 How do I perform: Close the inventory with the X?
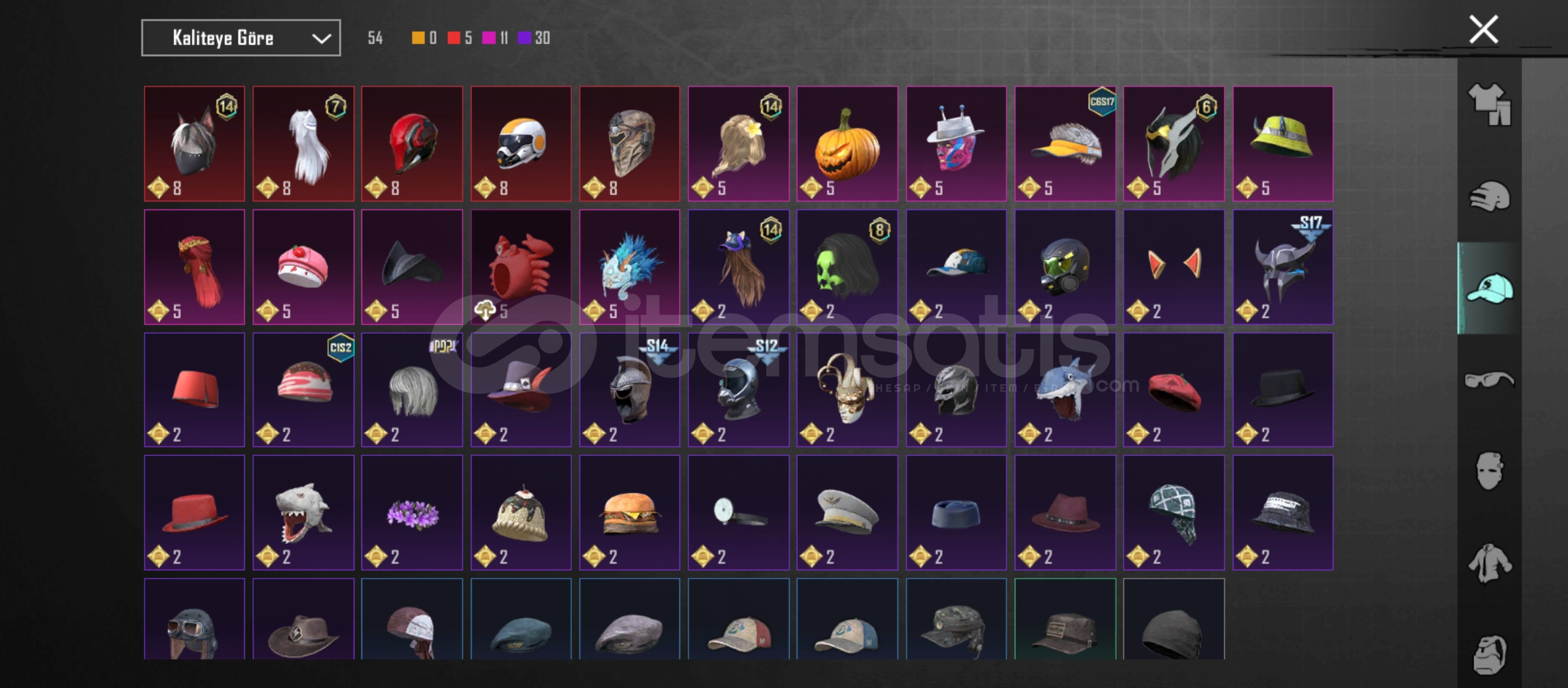click(1484, 30)
